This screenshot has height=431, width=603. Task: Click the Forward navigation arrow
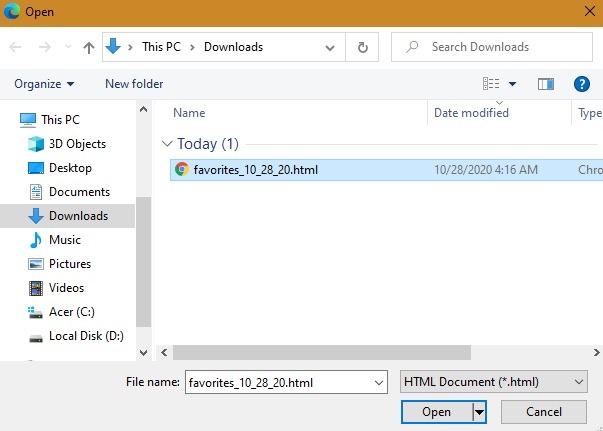tap(45, 47)
